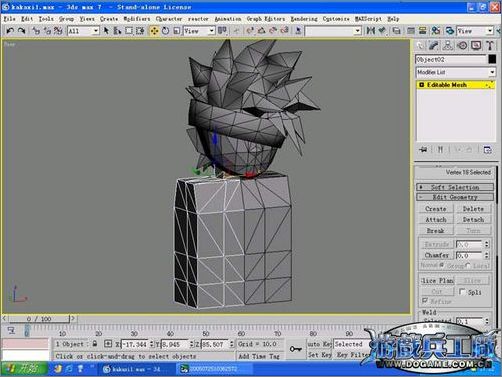502x377 pixels.
Task: Open the Graph Editors menu
Action: tap(266, 19)
